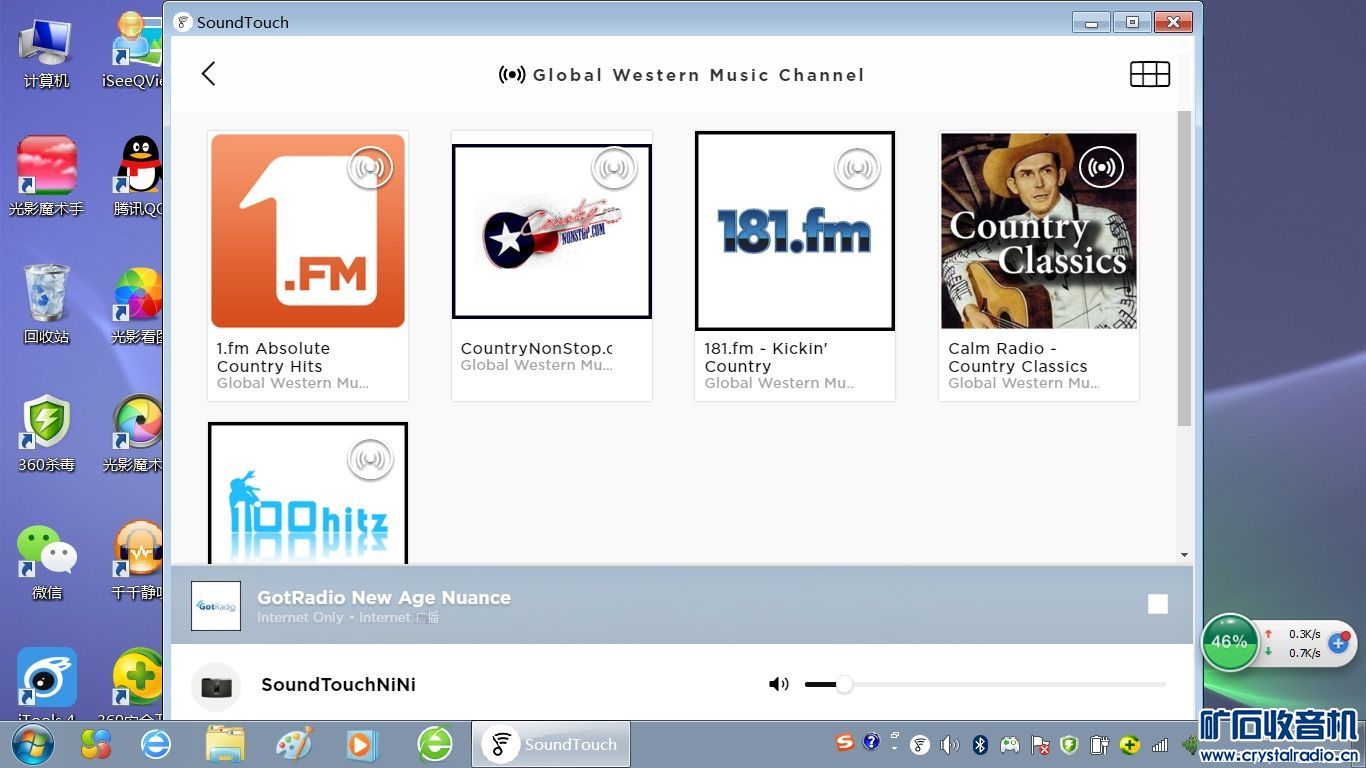This screenshot has width=1366, height=768.
Task: Click the scrollbar down arrow
Action: click(1184, 555)
